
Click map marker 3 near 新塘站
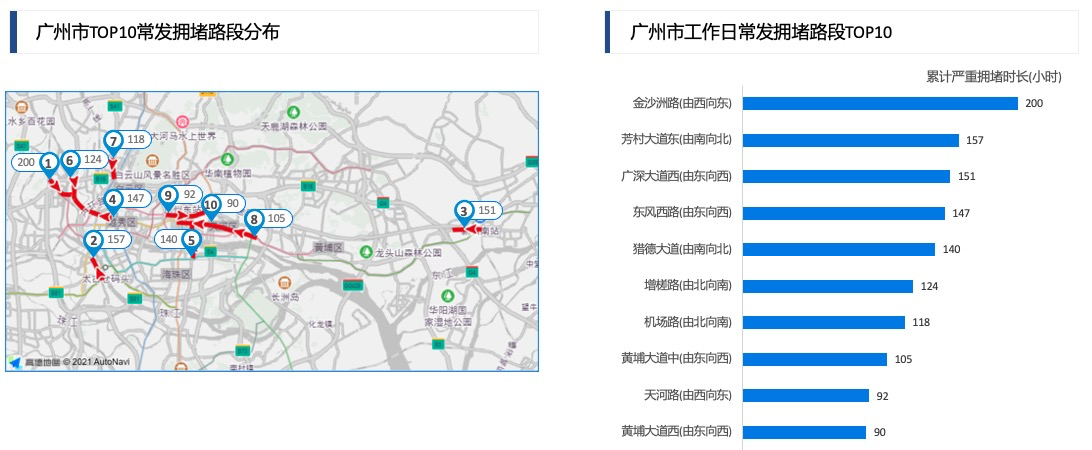464,212
